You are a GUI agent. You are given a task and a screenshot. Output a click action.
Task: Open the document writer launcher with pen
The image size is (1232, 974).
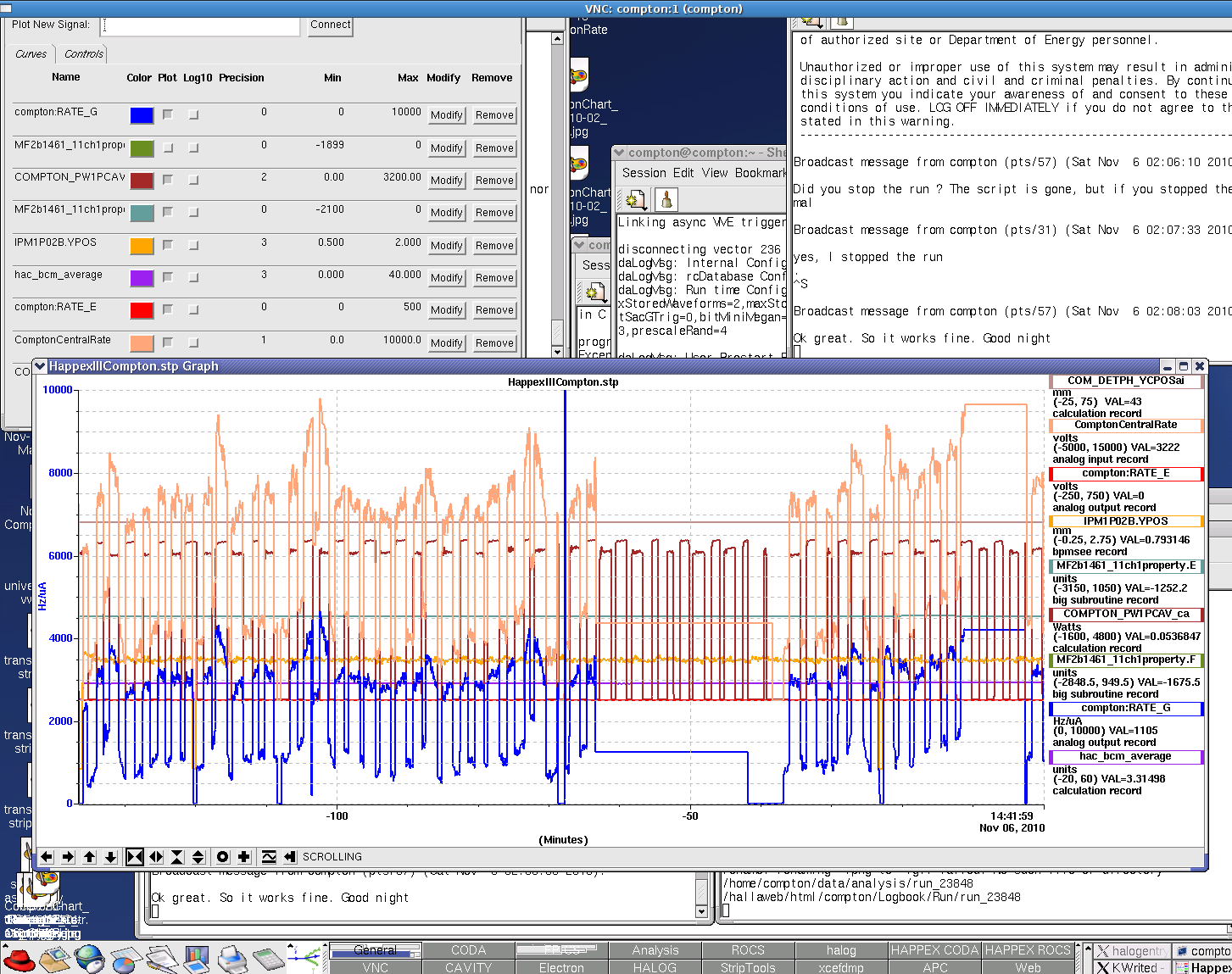click(160, 960)
